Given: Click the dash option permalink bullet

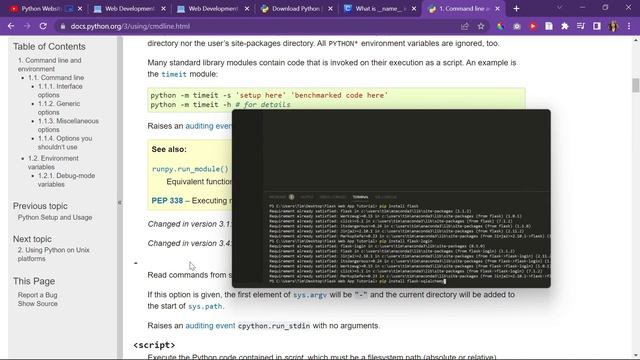Looking at the screenshot, I should 136,263.
